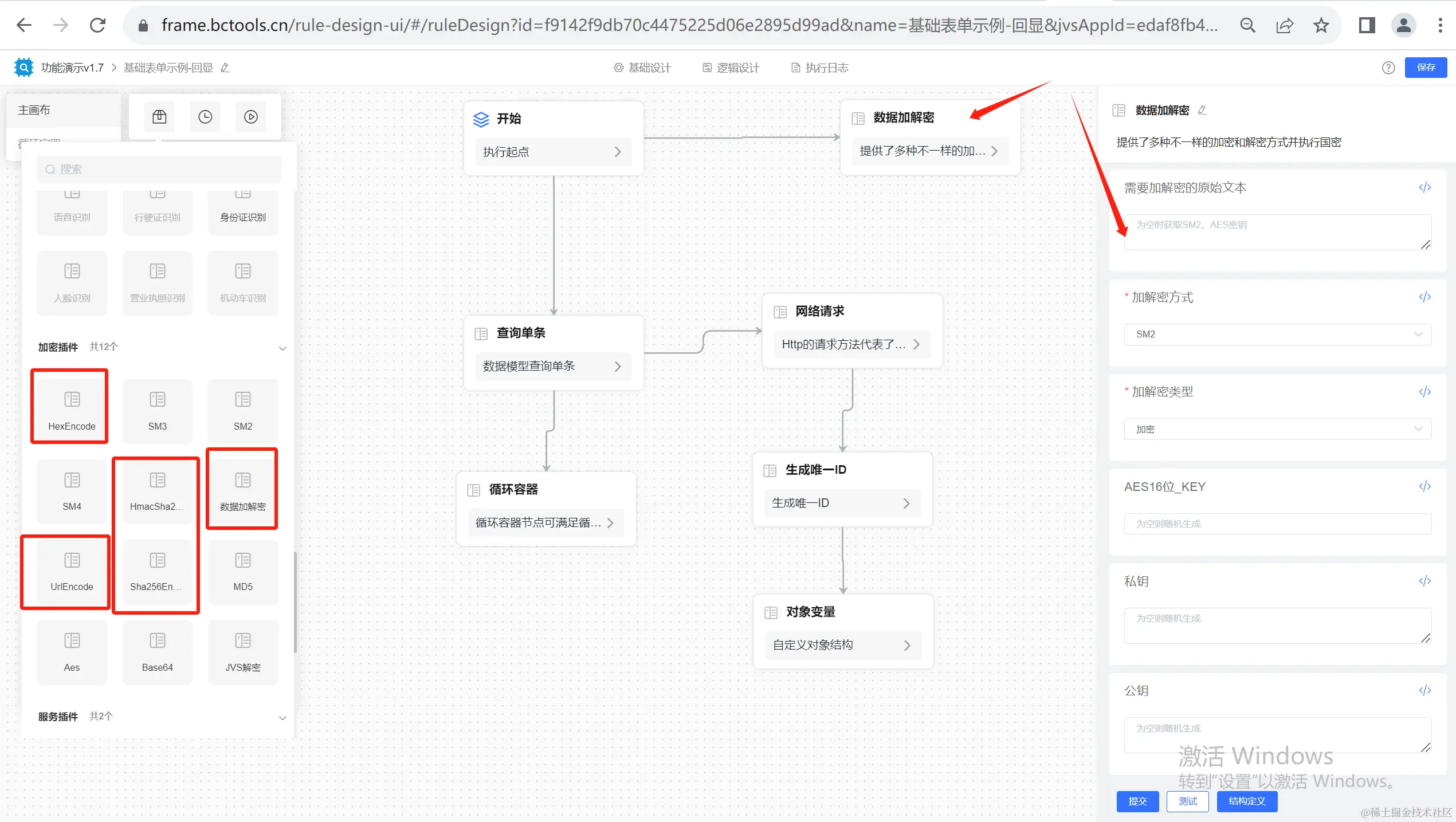The width and height of the screenshot is (1456, 822).
Task: Select the SM3 encryption plugin
Action: (157, 410)
